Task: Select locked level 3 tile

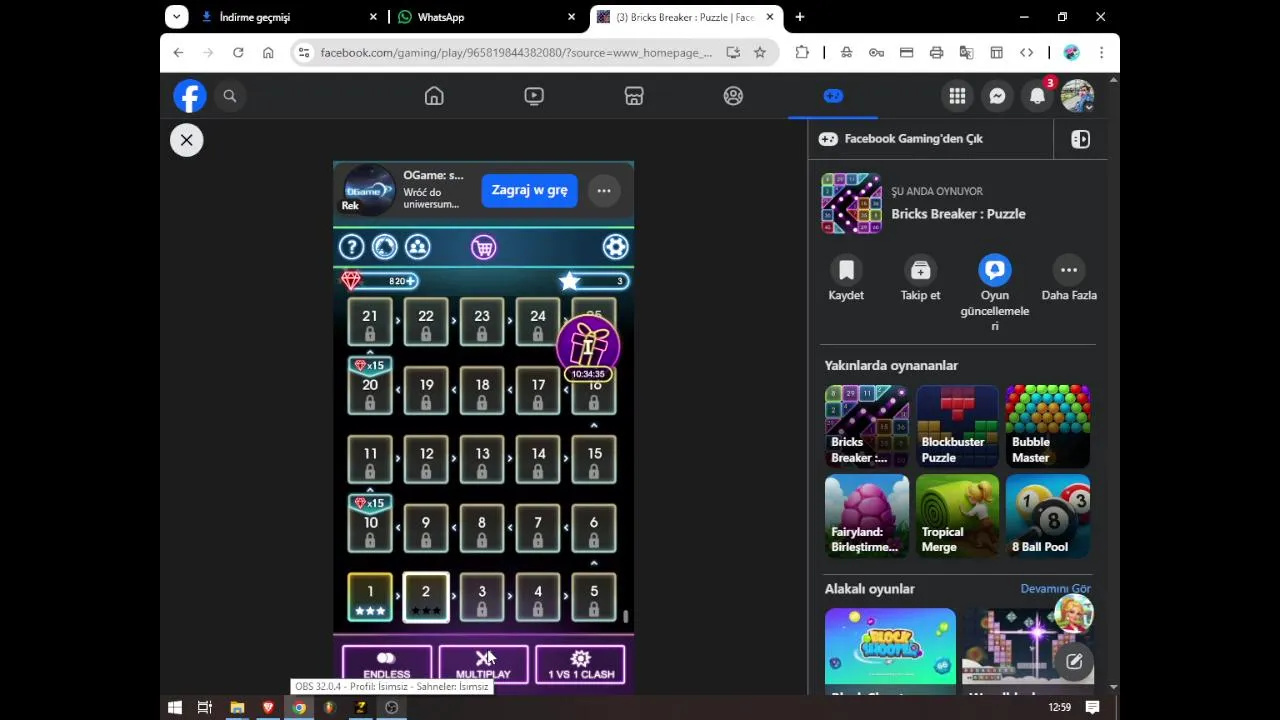Action: (482, 597)
